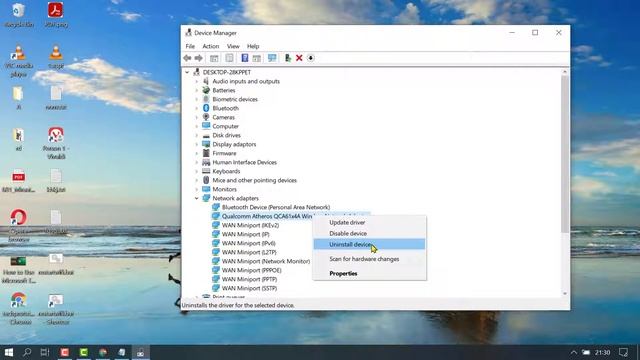Select the Qualcomm Atheros QCA61x4A adapter
The width and height of the screenshot is (640, 360).
267,216
